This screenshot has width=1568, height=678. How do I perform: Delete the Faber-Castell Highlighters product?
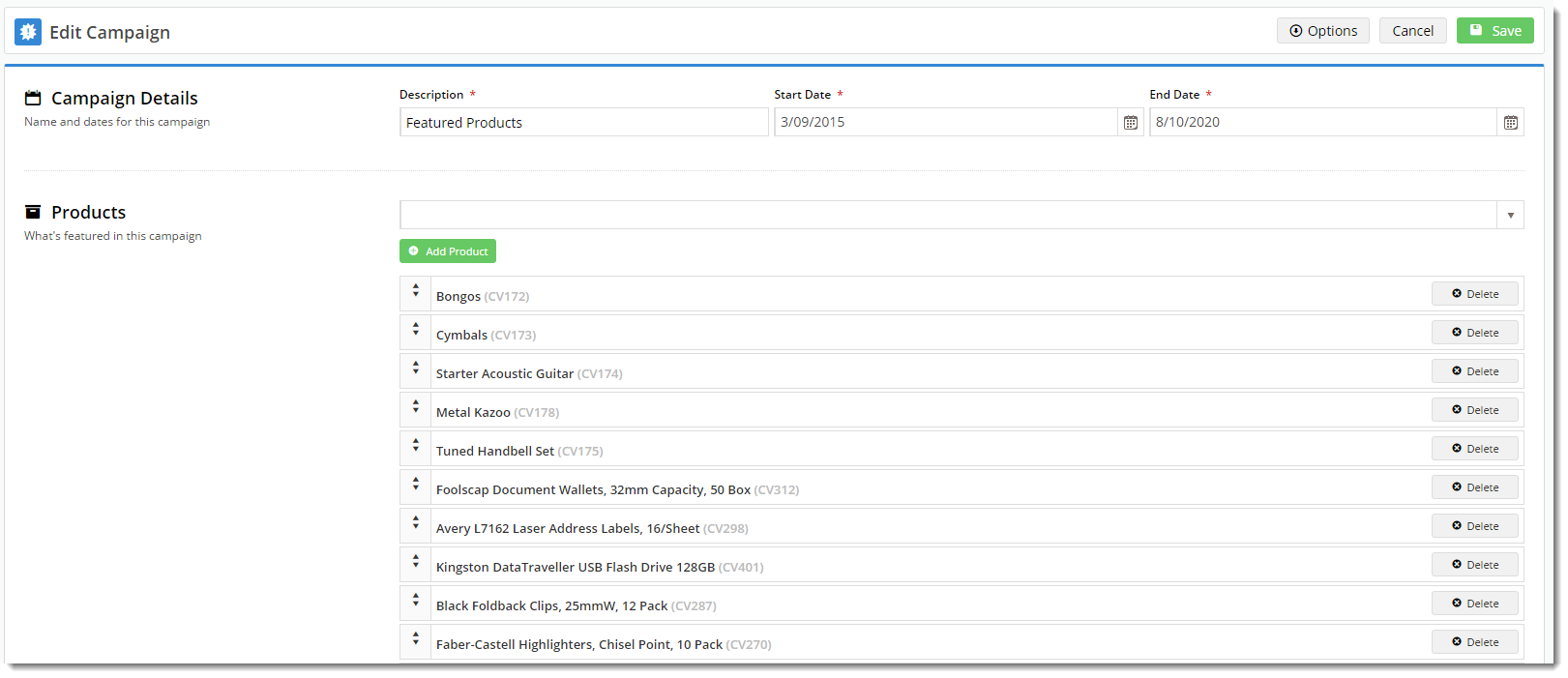1475,642
